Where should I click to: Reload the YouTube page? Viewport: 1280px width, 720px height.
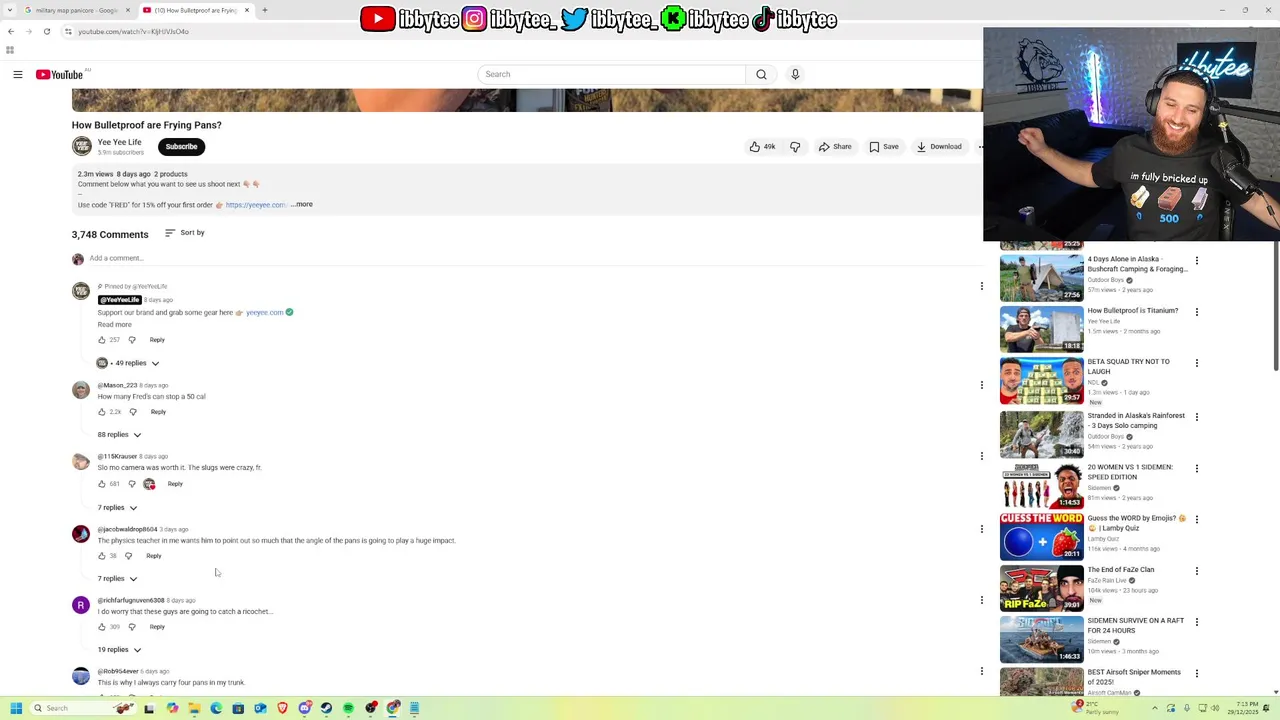coord(46,31)
